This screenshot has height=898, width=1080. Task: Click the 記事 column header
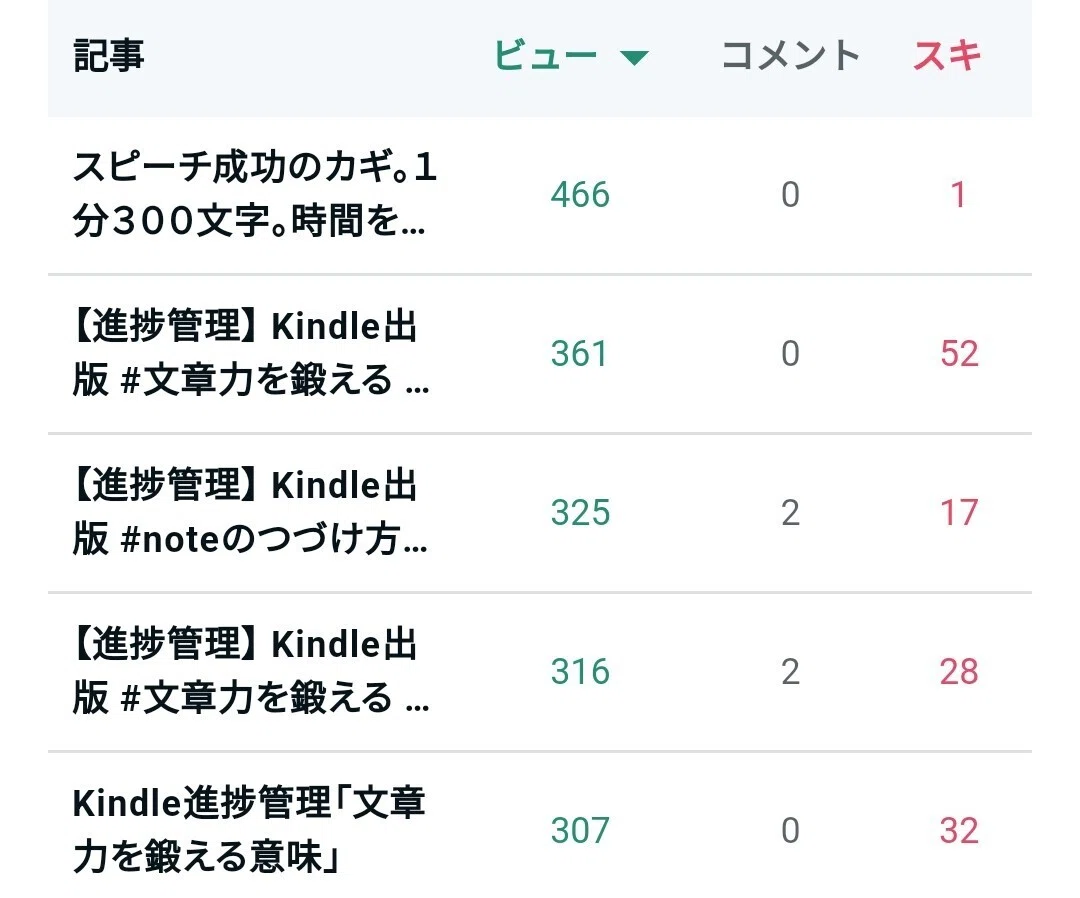point(108,55)
